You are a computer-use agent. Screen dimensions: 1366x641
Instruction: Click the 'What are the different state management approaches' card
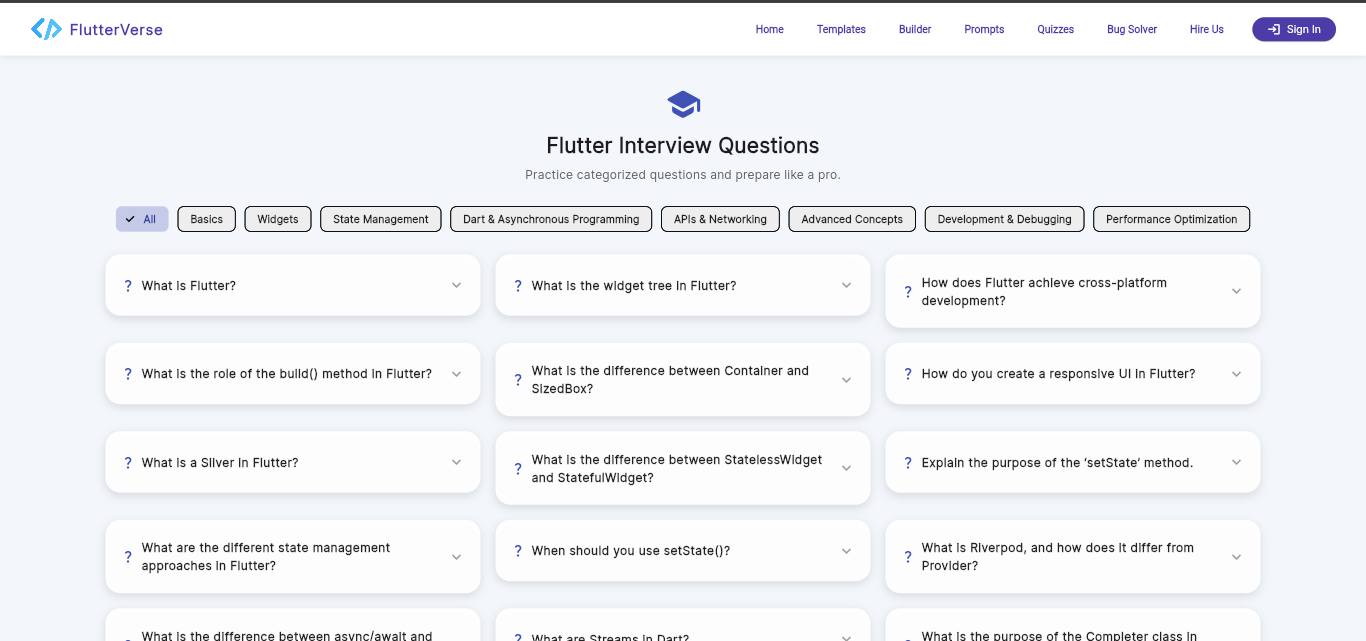tap(292, 556)
